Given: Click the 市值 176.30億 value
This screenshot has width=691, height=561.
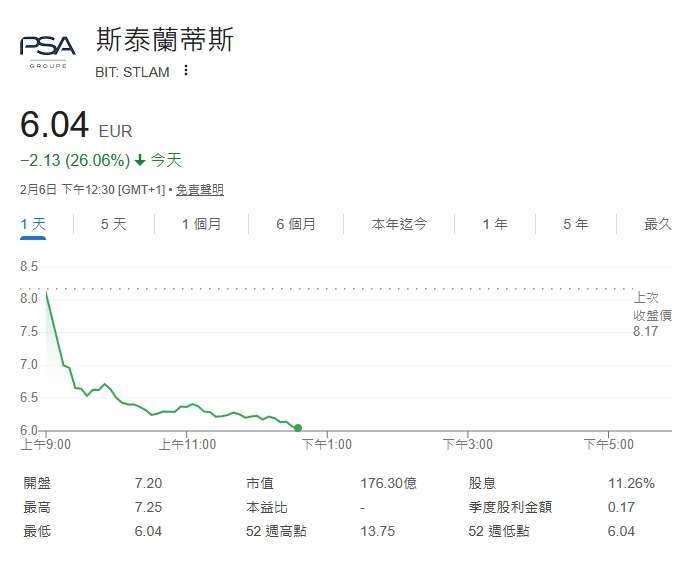Looking at the screenshot, I should (388, 483).
